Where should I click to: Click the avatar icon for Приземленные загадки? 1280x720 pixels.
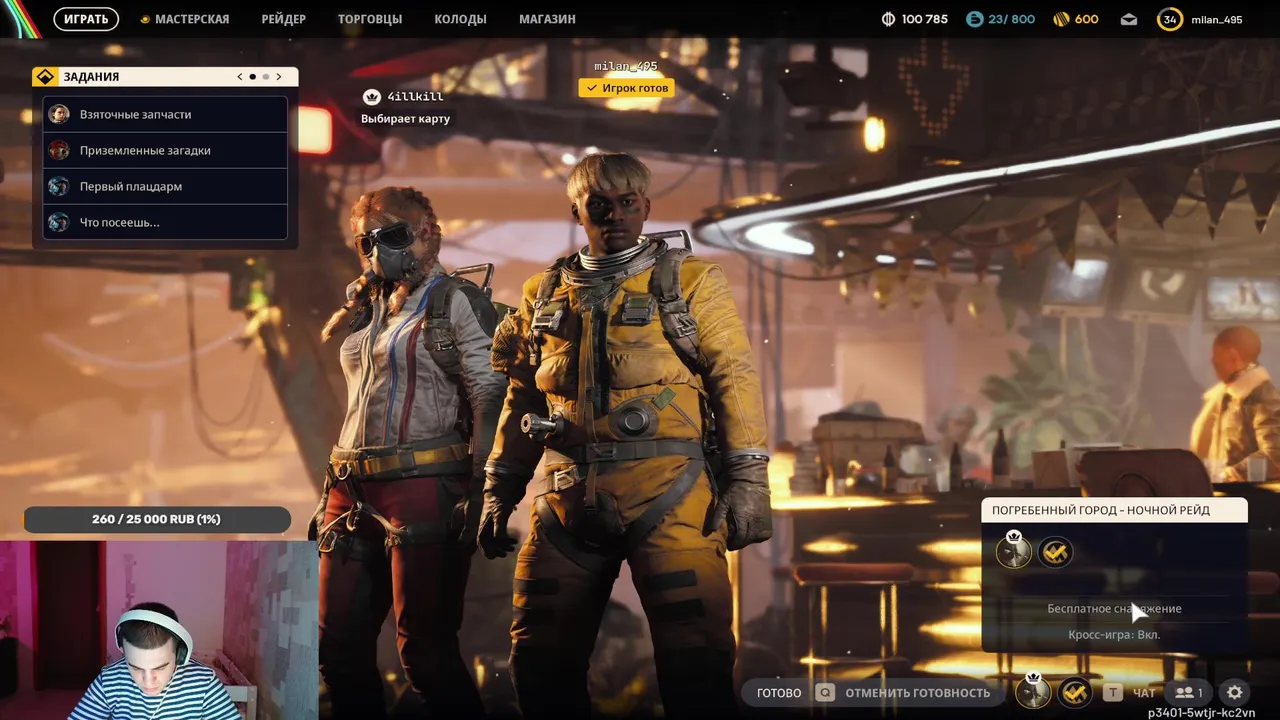(x=59, y=150)
